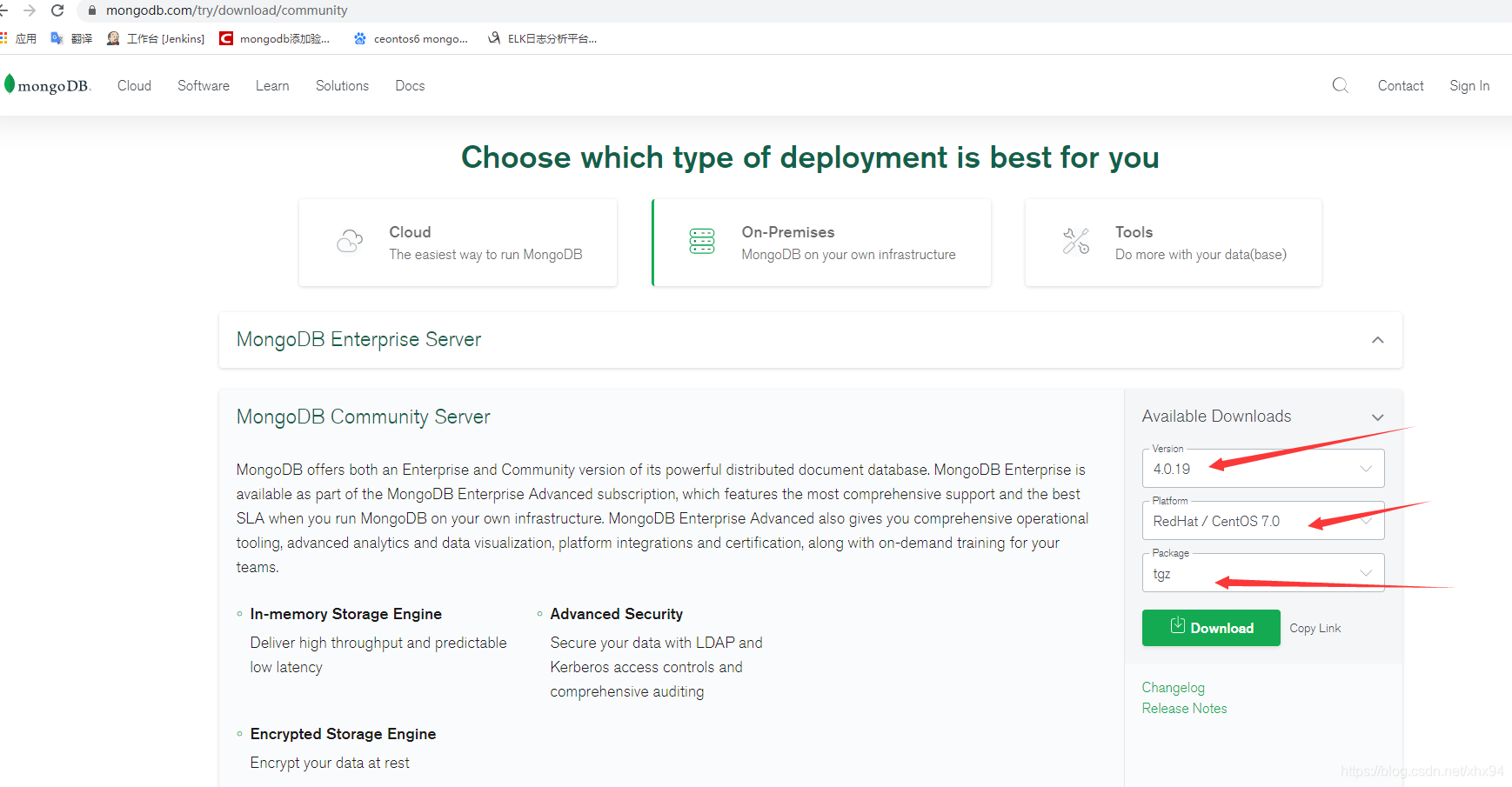1512x787 pixels.
Task: Click the page title about deployment type
Action: point(810,157)
